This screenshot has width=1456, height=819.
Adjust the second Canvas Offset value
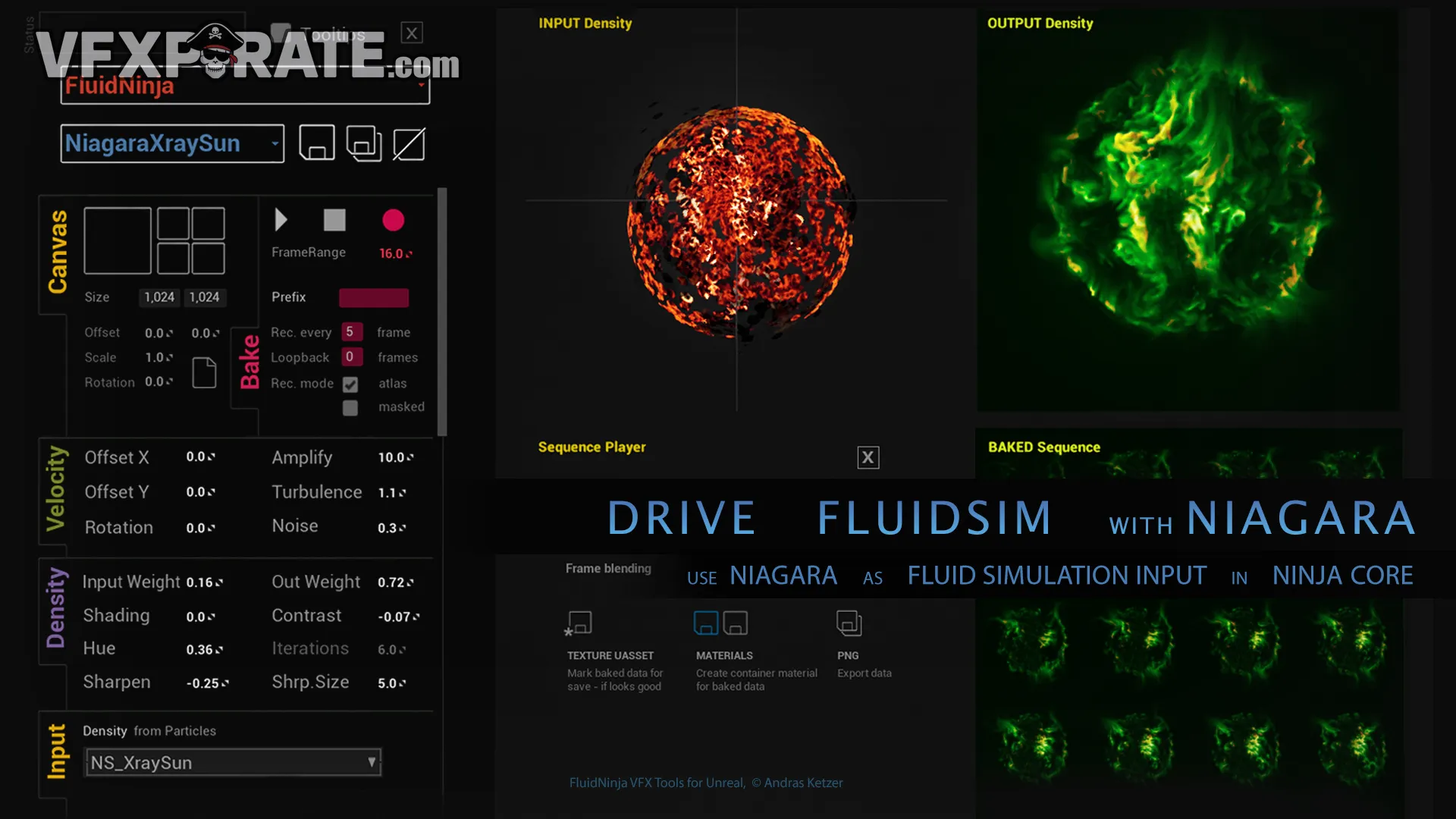(206, 333)
